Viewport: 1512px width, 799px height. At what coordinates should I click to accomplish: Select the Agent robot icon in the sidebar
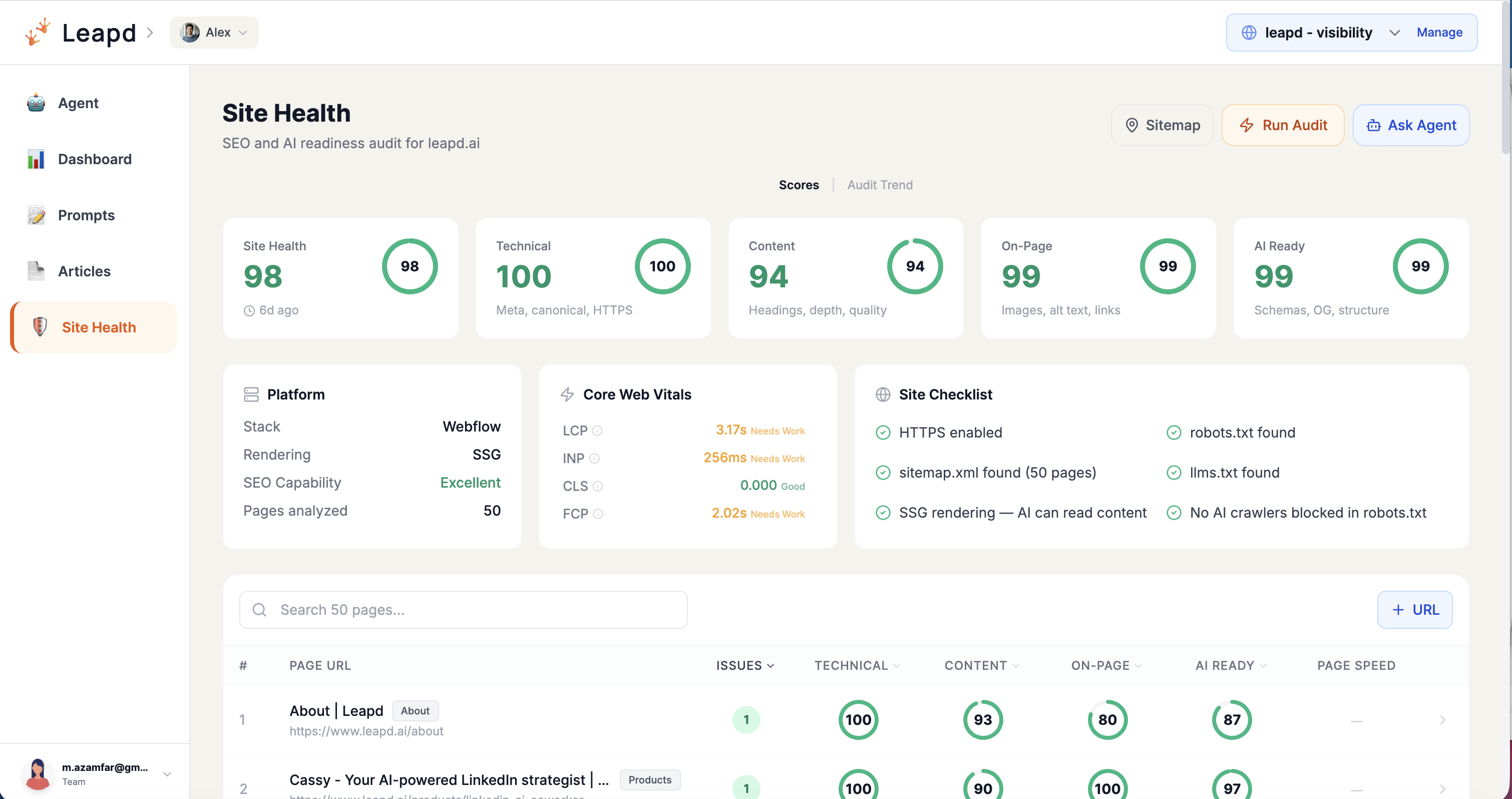click(x=37, y=103)
